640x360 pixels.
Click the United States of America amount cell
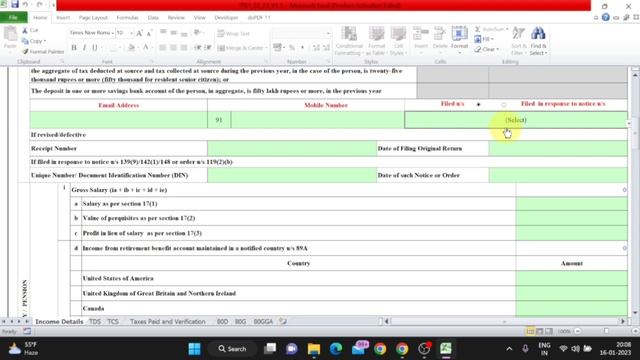tap(571, 278)
